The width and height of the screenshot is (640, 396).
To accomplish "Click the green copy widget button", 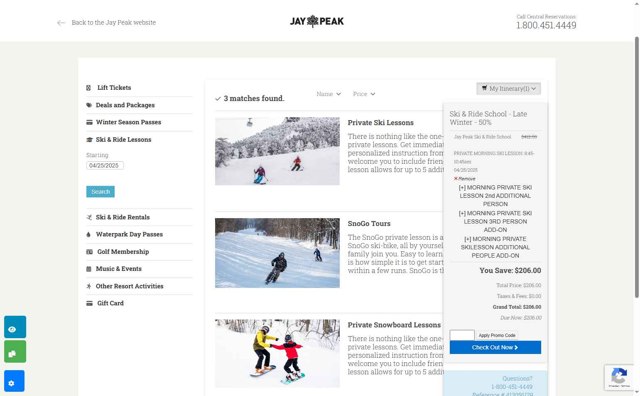I will [x=15, y=352].
